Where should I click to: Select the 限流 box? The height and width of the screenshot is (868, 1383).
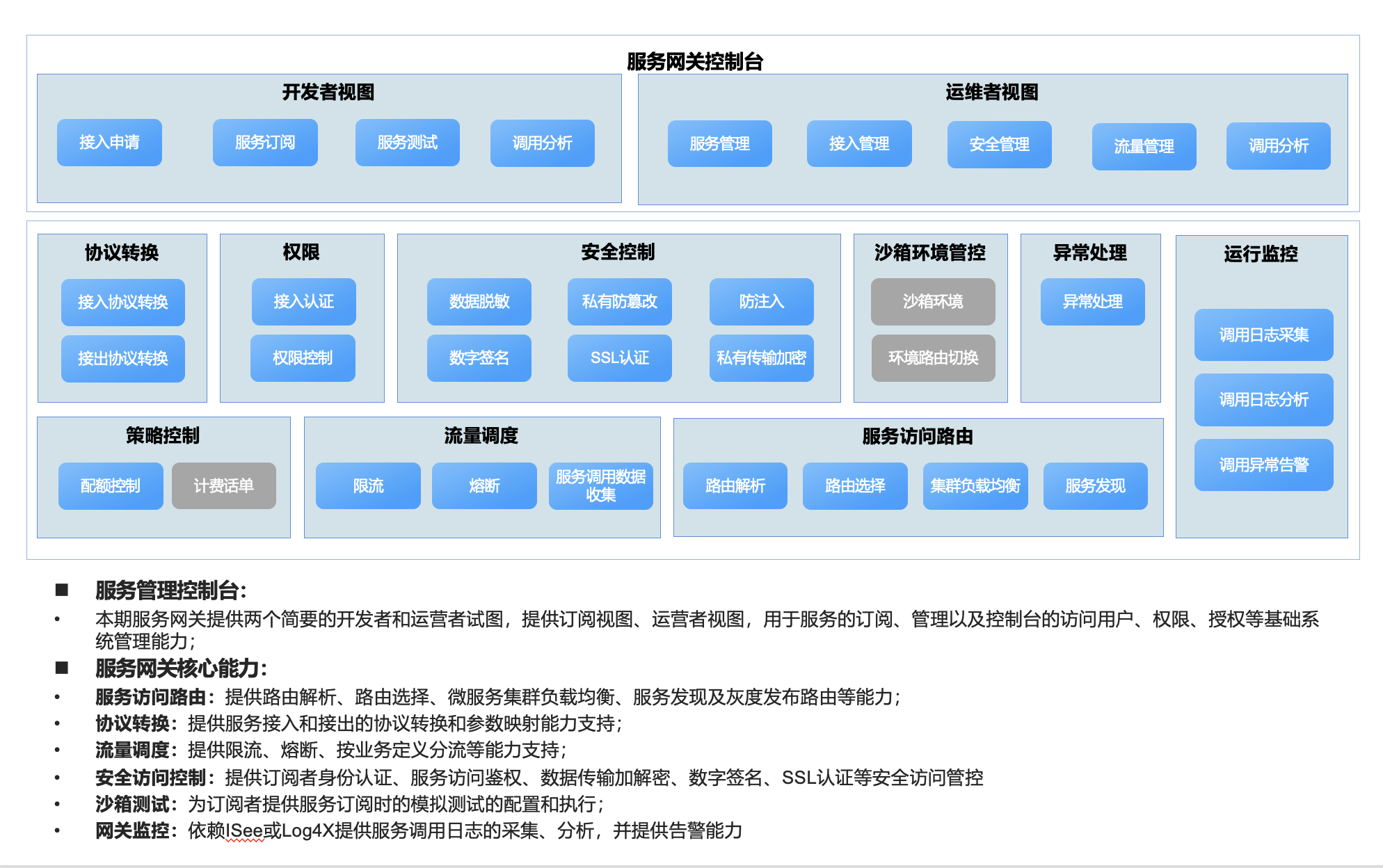tap(368, 486)
